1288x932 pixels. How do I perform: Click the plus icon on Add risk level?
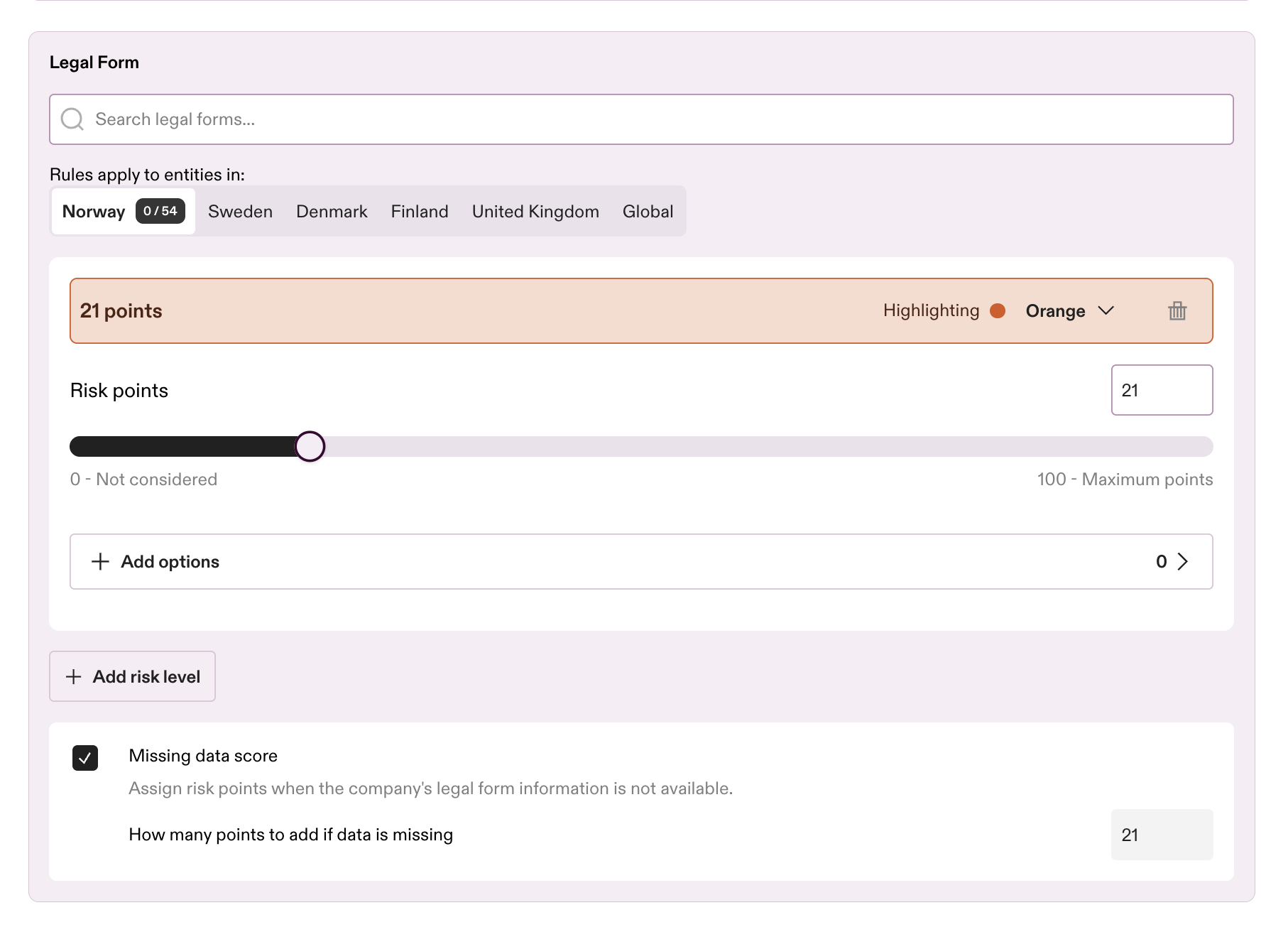point(74,677)
